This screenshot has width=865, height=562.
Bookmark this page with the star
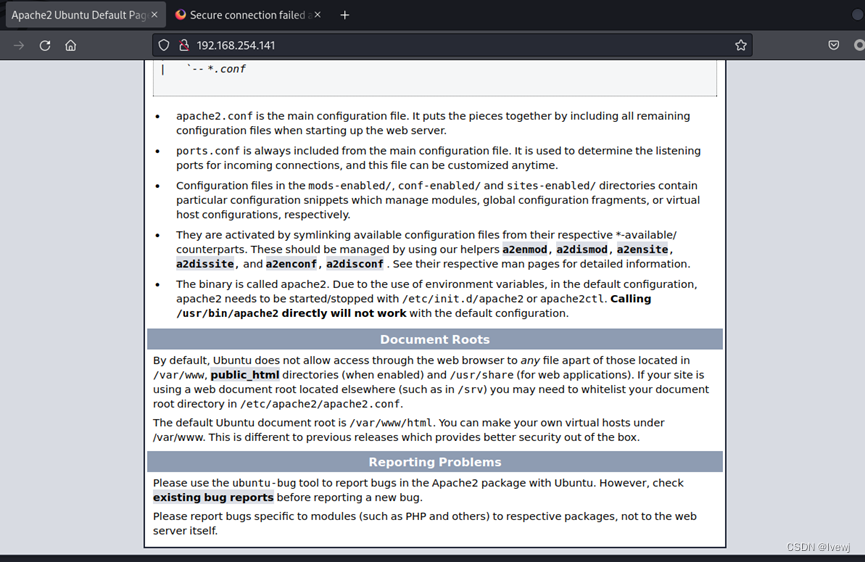pos(741,45)
